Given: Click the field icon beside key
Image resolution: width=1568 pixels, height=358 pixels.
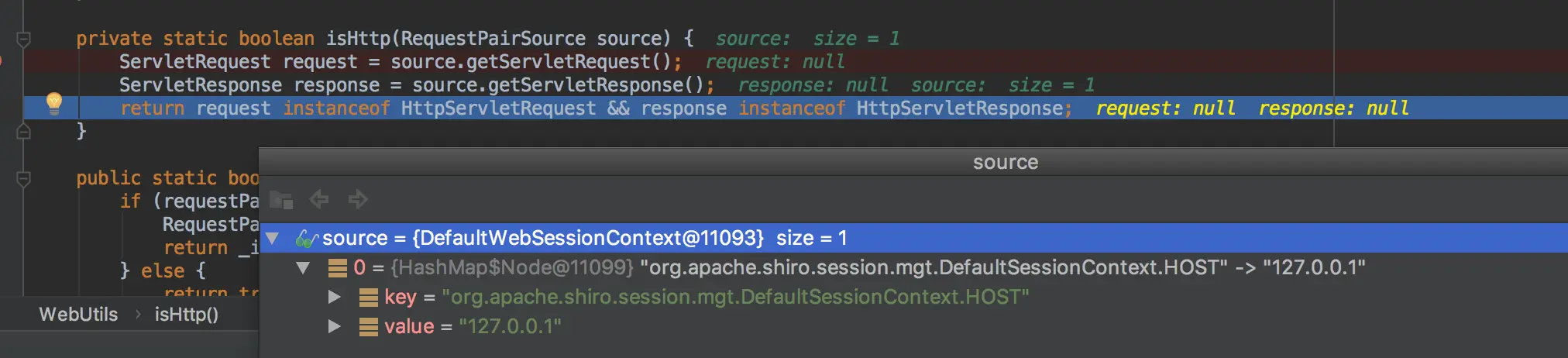Looking at the screenshot, I should click(x=369, y=298).
